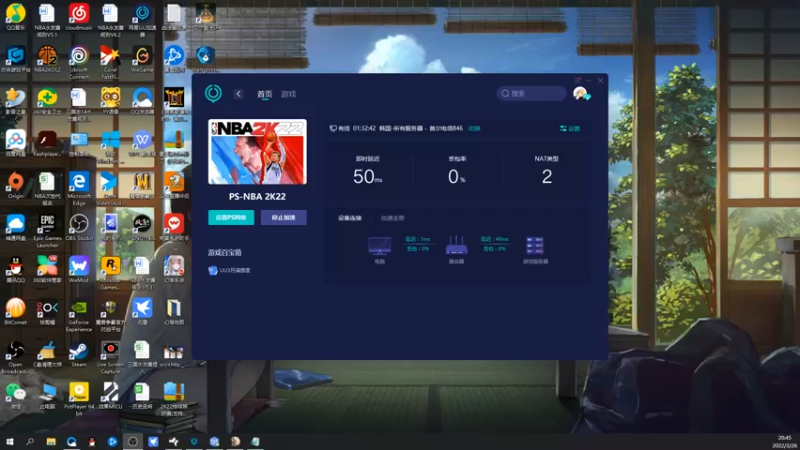The width and height of the screenshot is (800, 450).
Task: Switch to the 游戏 games tab
Action: click(x=288, y=94)
